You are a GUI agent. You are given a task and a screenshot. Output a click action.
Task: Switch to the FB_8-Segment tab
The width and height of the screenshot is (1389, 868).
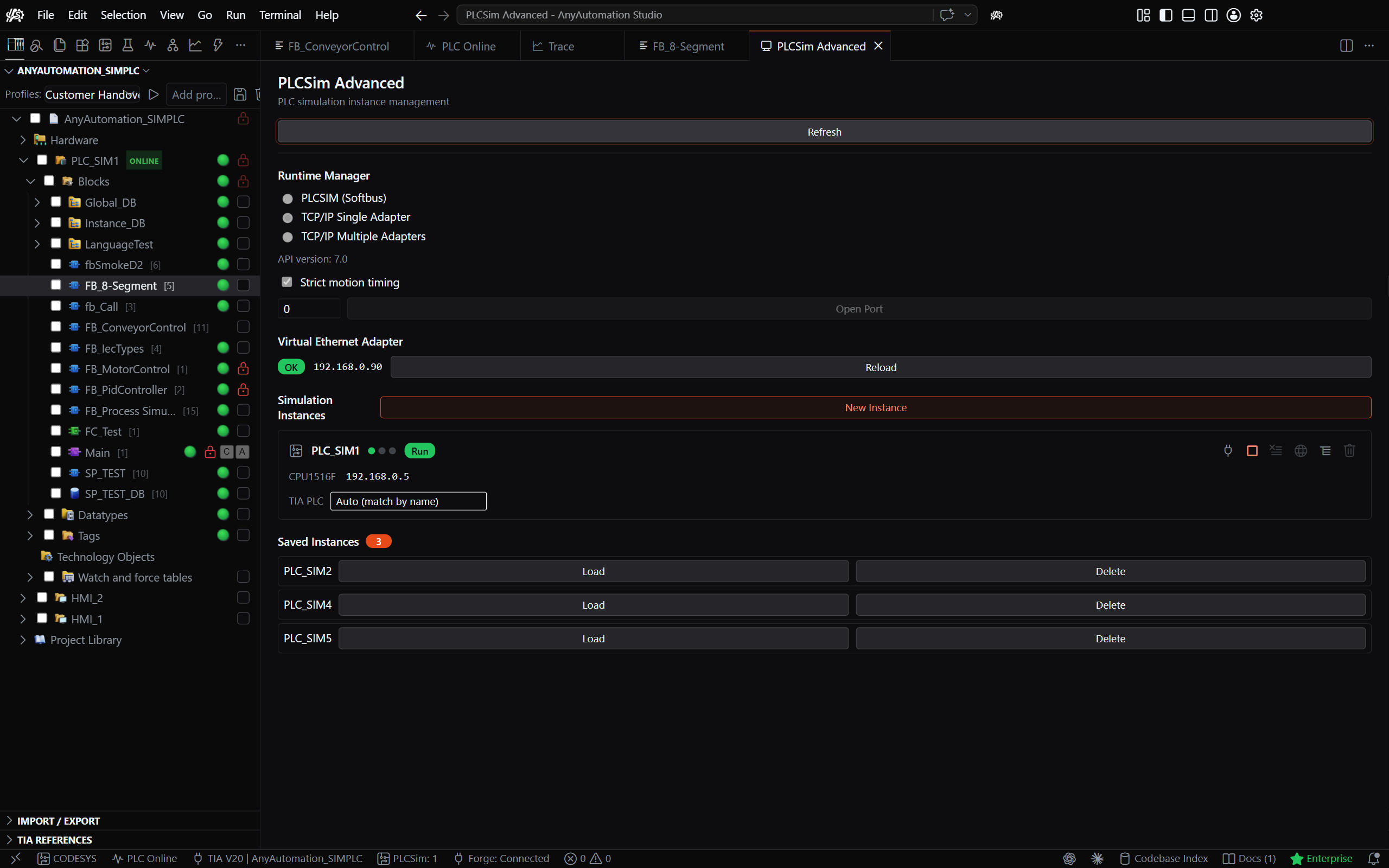coord(687,46)
